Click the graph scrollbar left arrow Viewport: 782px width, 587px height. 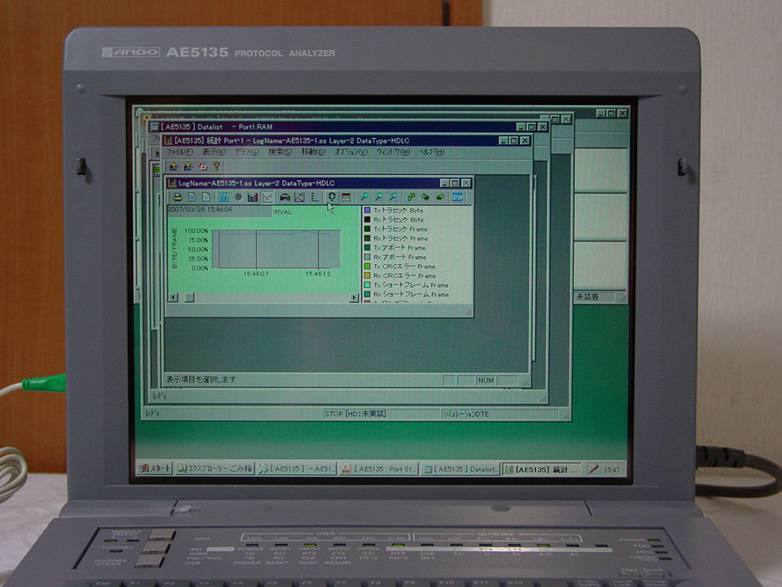[174, 298]
